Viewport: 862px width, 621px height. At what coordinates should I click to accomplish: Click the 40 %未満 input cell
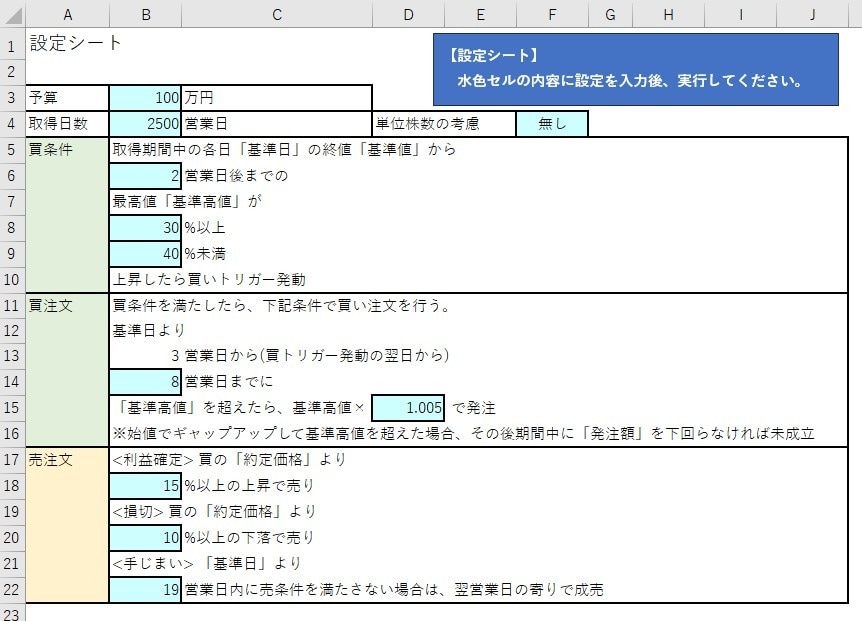[x=146, y=253]
